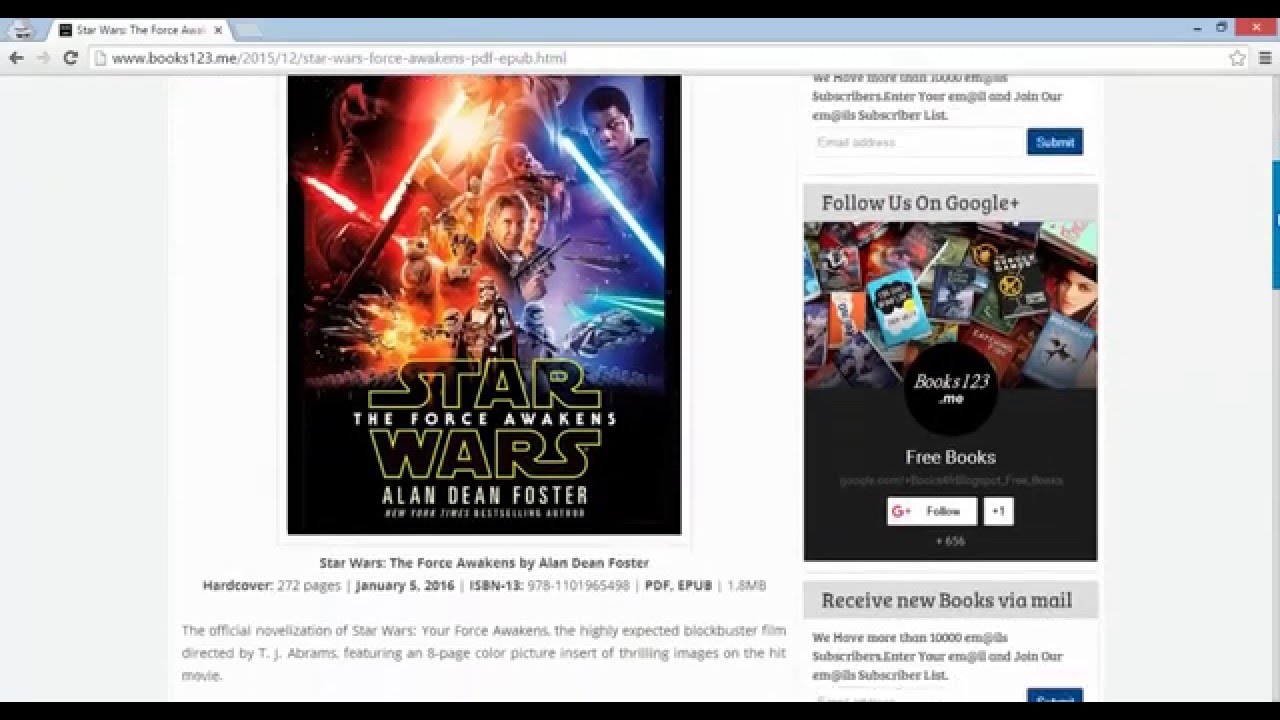This screenshot has width=1280, height=720.
Task: Open the Free Books Google+ page link
Action: pos(950,457)
